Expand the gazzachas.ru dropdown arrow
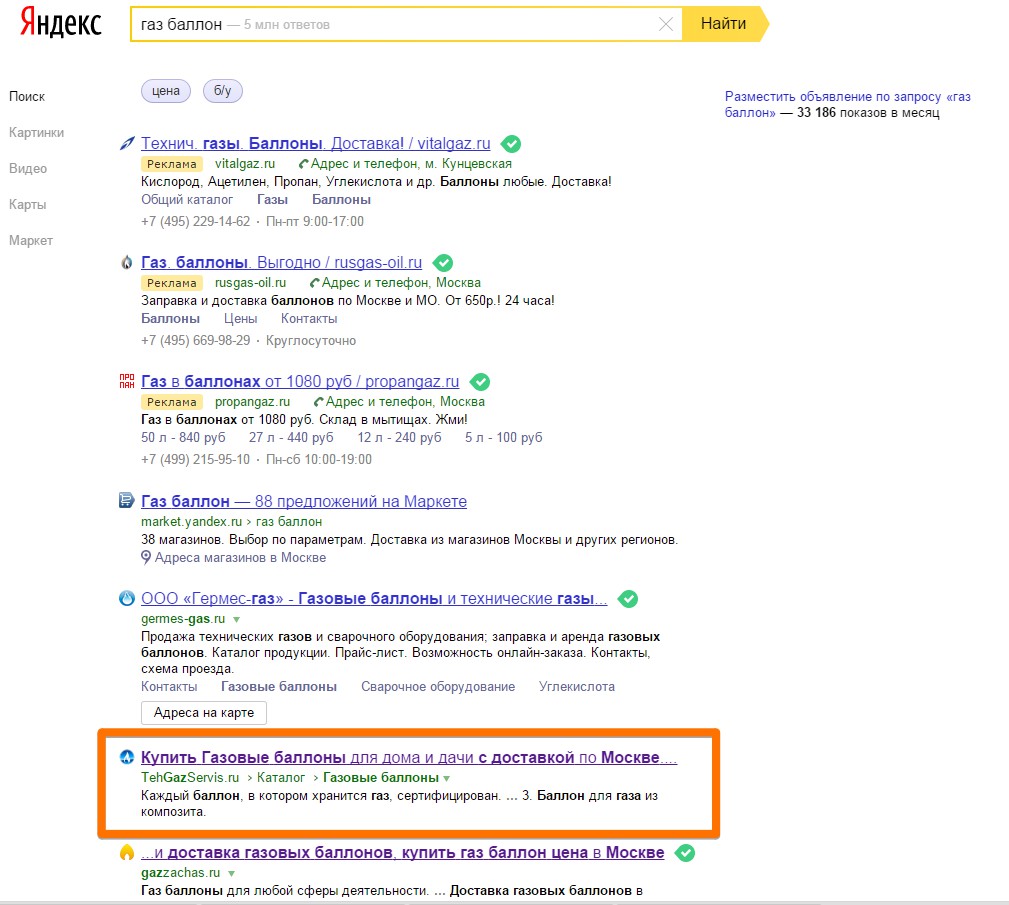The image size is (1009, 905). click(x=231, y=873)
